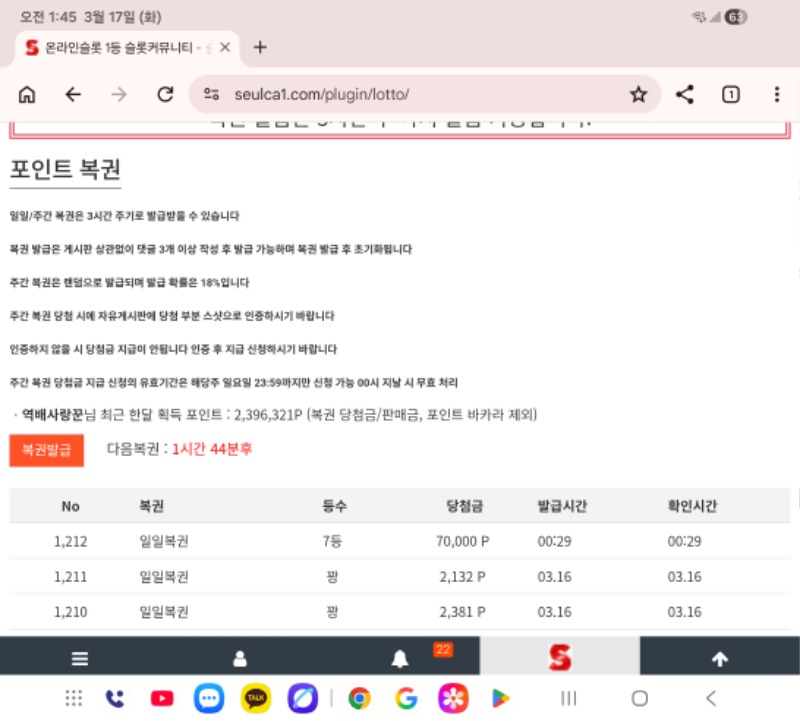Tap the red S logo in bottom bar
The width and height of the screenshot is (800, 721).
pos(559,657)
